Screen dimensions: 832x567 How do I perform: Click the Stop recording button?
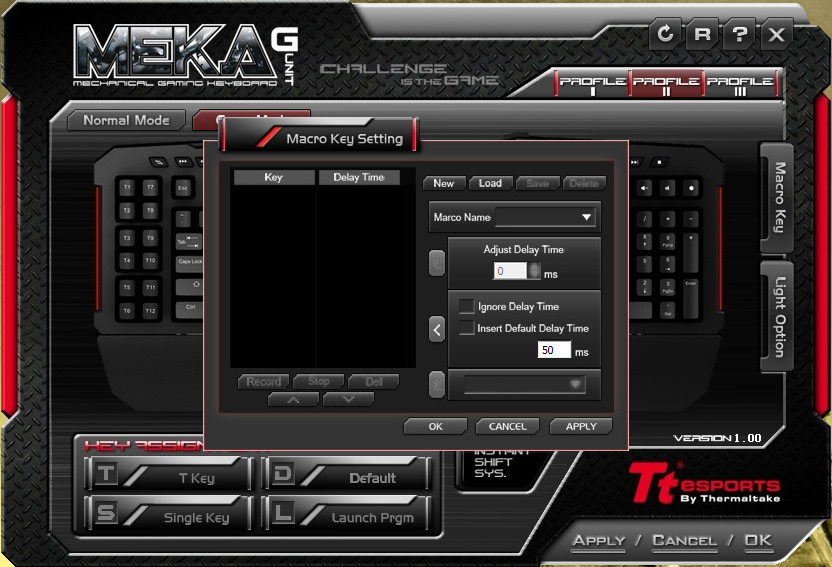(x=318, y=381)
